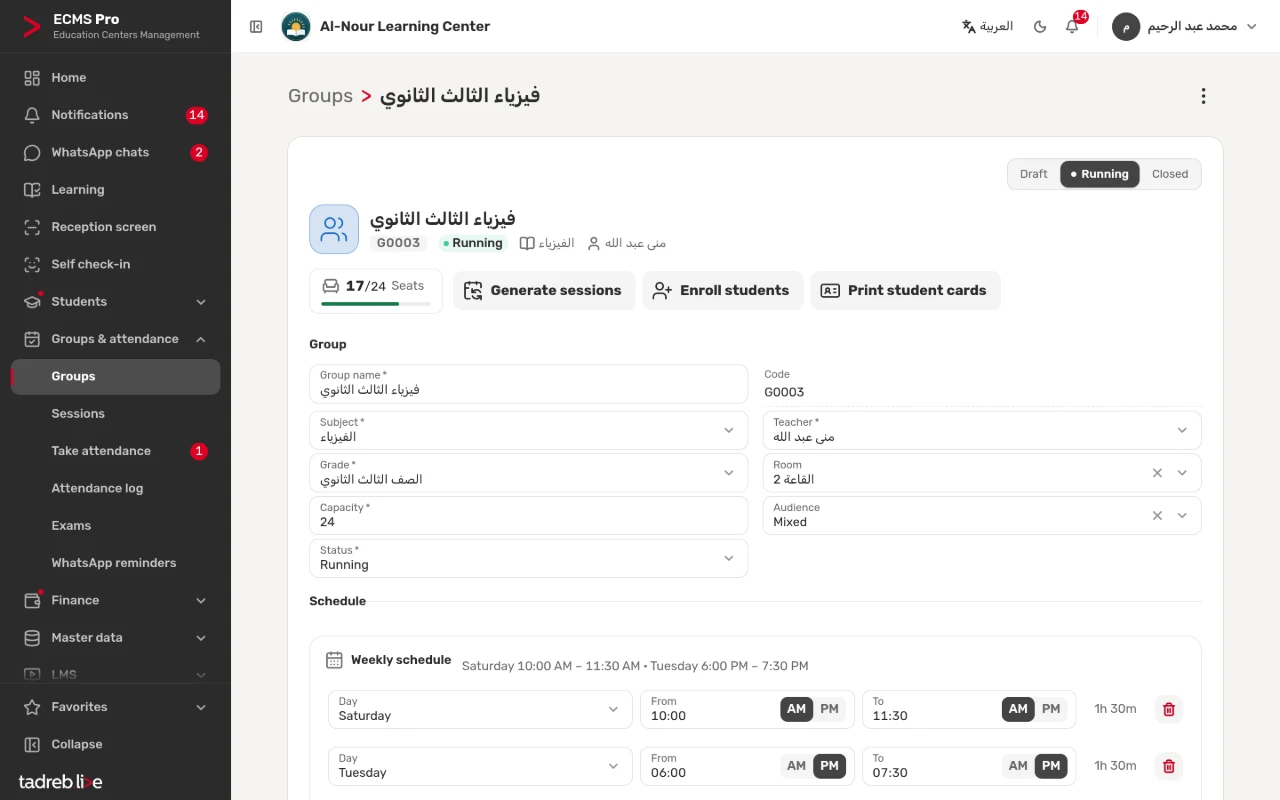1280x800 pixels.
Task: Toggle the sidebar panel icon in header
Action: [x=256, y=27]
